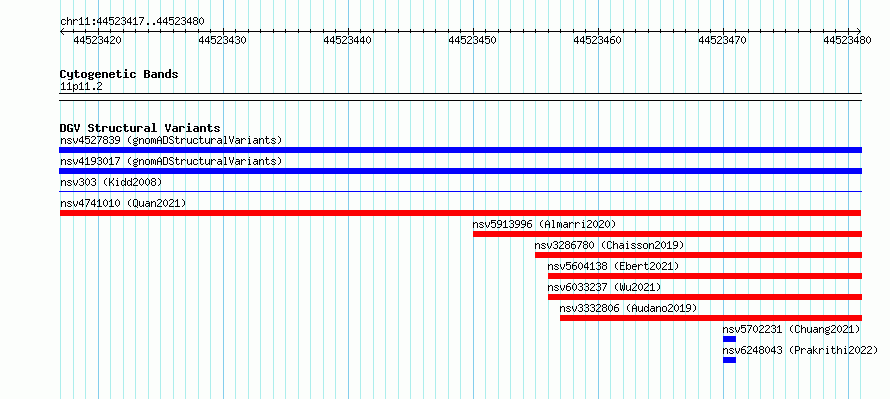Click the 44523450 ruler position

click(x=472, y=40)
